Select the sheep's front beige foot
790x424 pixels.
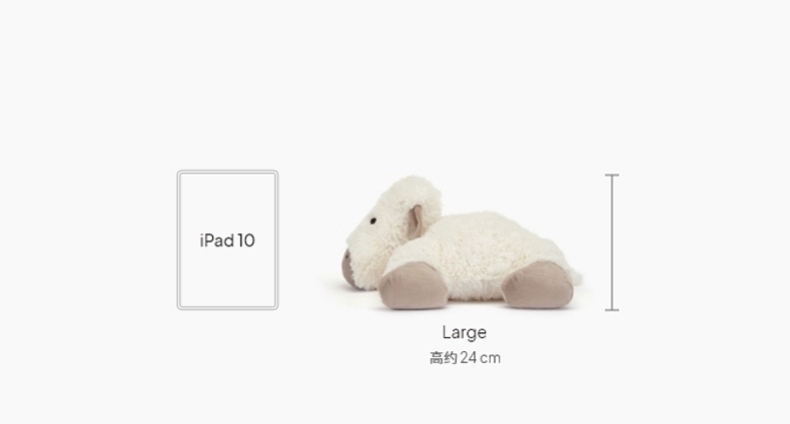pos(413,286)
